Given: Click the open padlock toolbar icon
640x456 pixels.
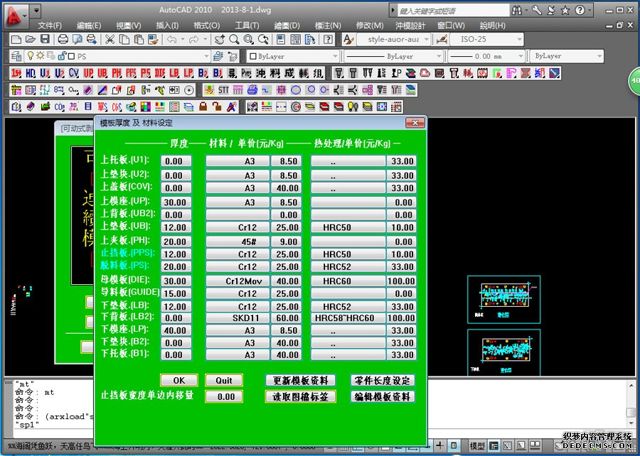Looking at the screenshot, I should pyautogui.click(x=217, y=107).
